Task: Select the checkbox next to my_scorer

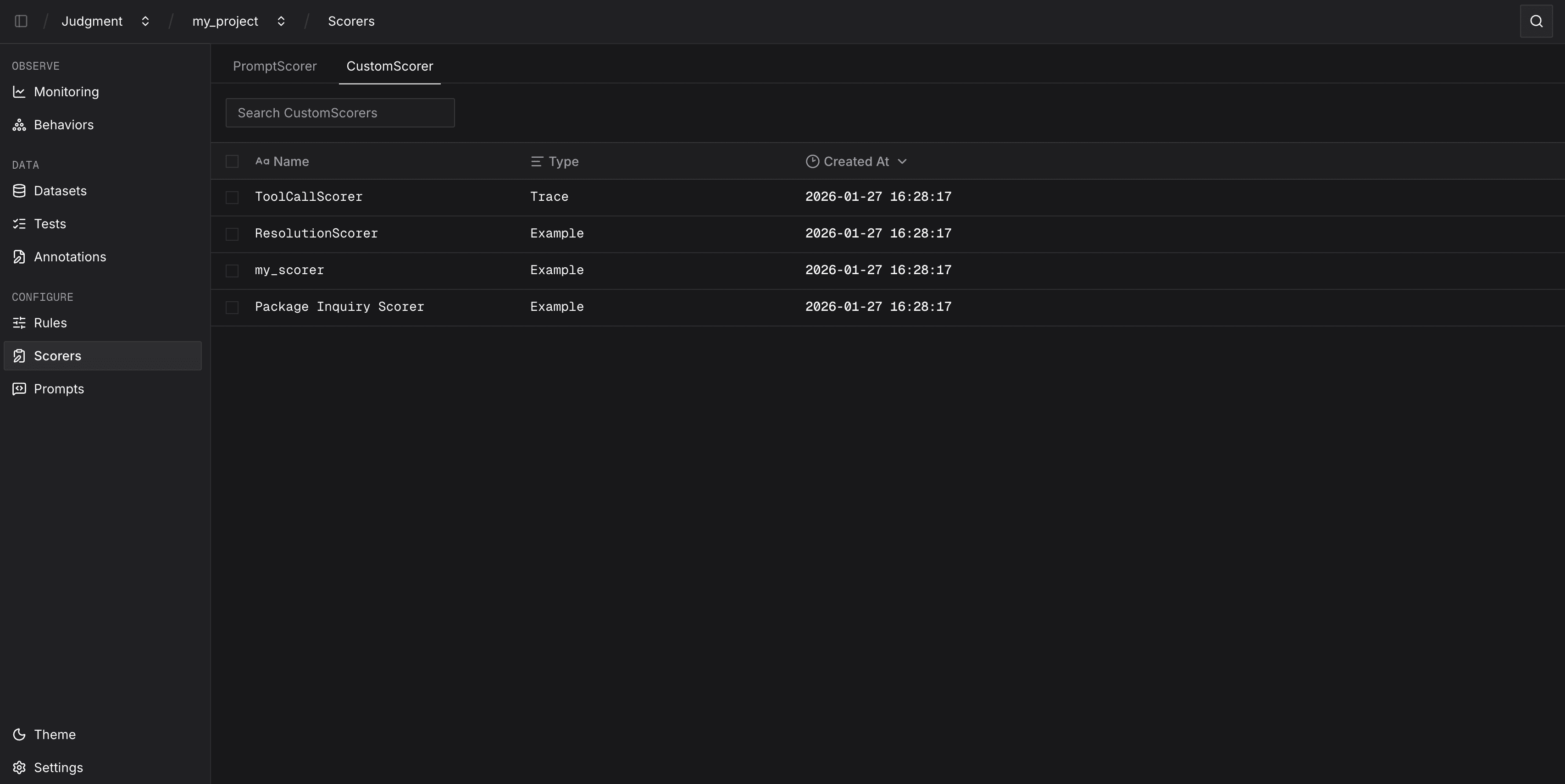Action: coord(232,270)
